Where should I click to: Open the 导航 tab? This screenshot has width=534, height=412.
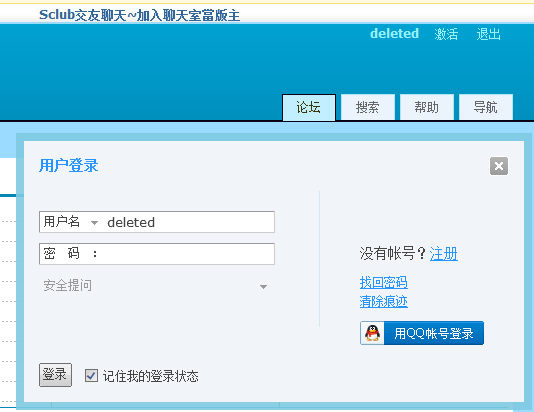tap(486, 107)
